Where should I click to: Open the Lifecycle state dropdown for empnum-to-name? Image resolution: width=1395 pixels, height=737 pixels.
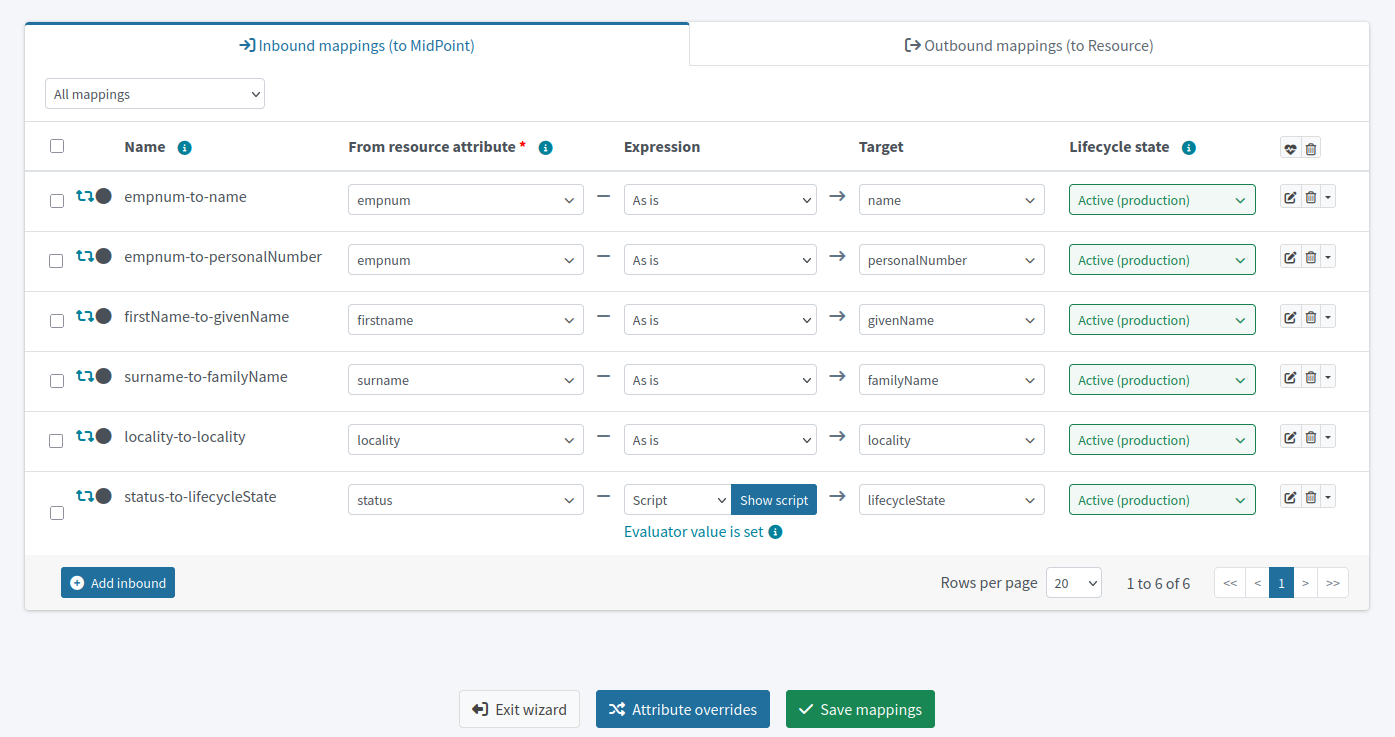click(1162, 199)
